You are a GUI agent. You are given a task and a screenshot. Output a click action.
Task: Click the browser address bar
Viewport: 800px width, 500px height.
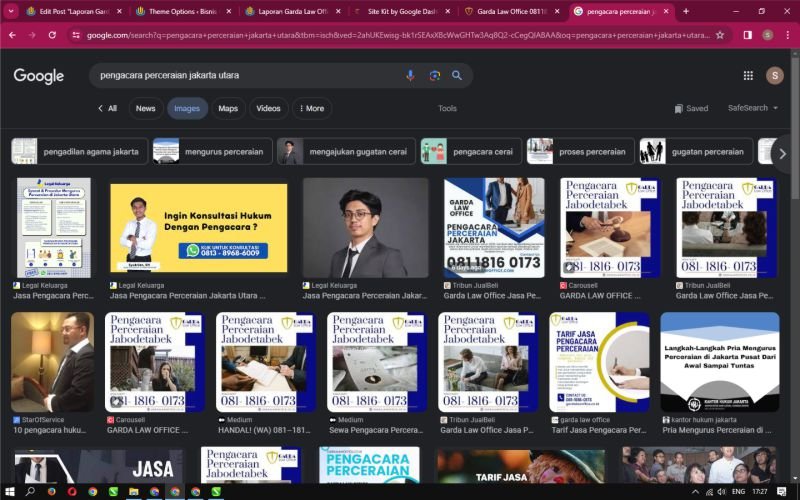click(398, 35)
